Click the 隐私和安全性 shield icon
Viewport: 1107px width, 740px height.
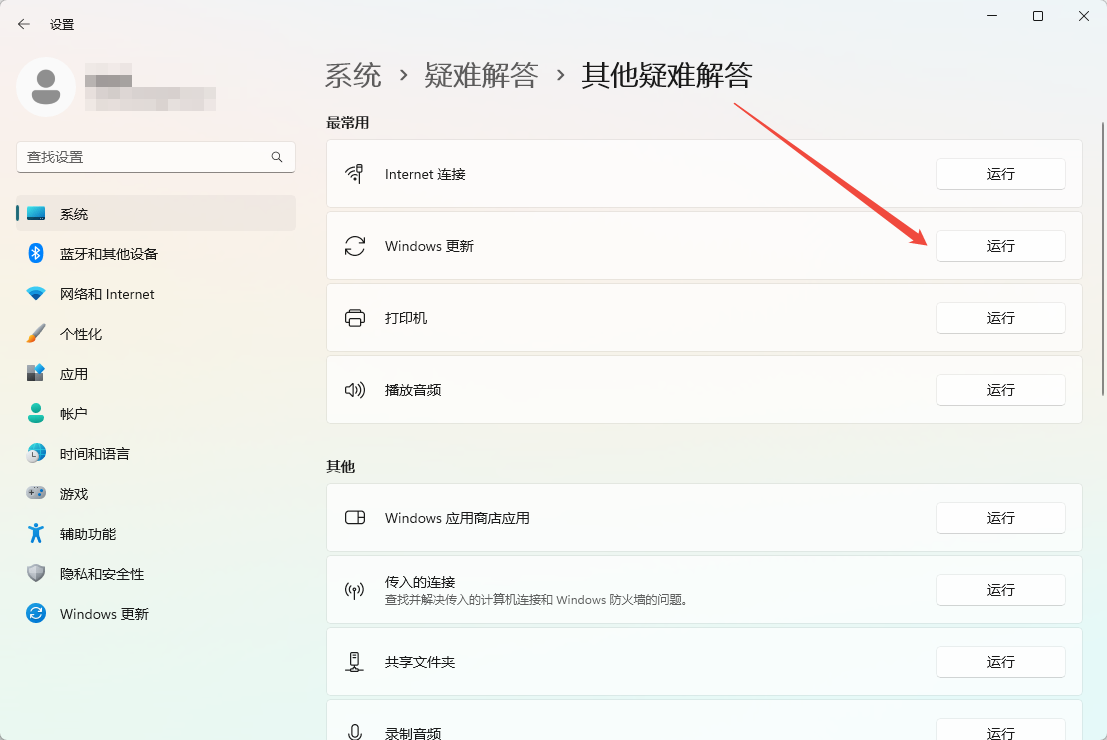click(36, 573)
